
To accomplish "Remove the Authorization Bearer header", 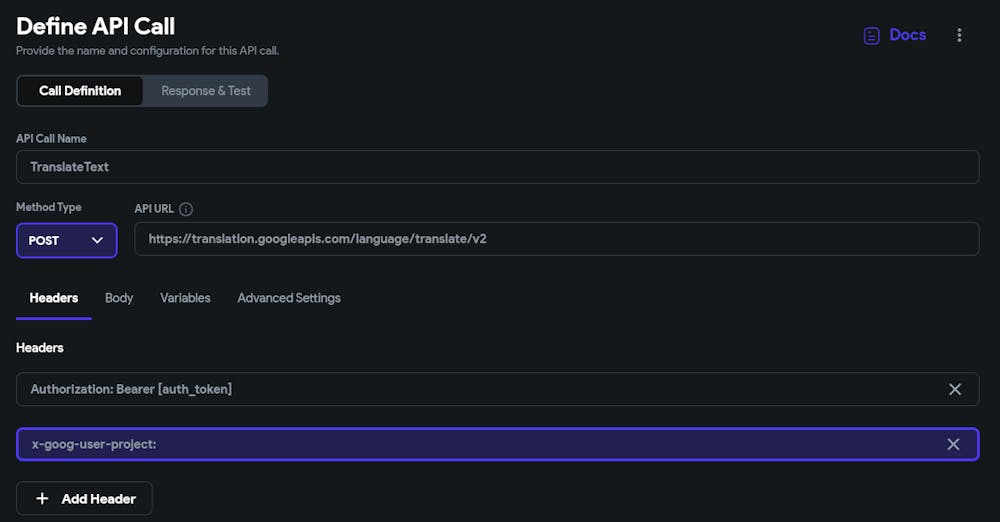I will pos(954,389).
